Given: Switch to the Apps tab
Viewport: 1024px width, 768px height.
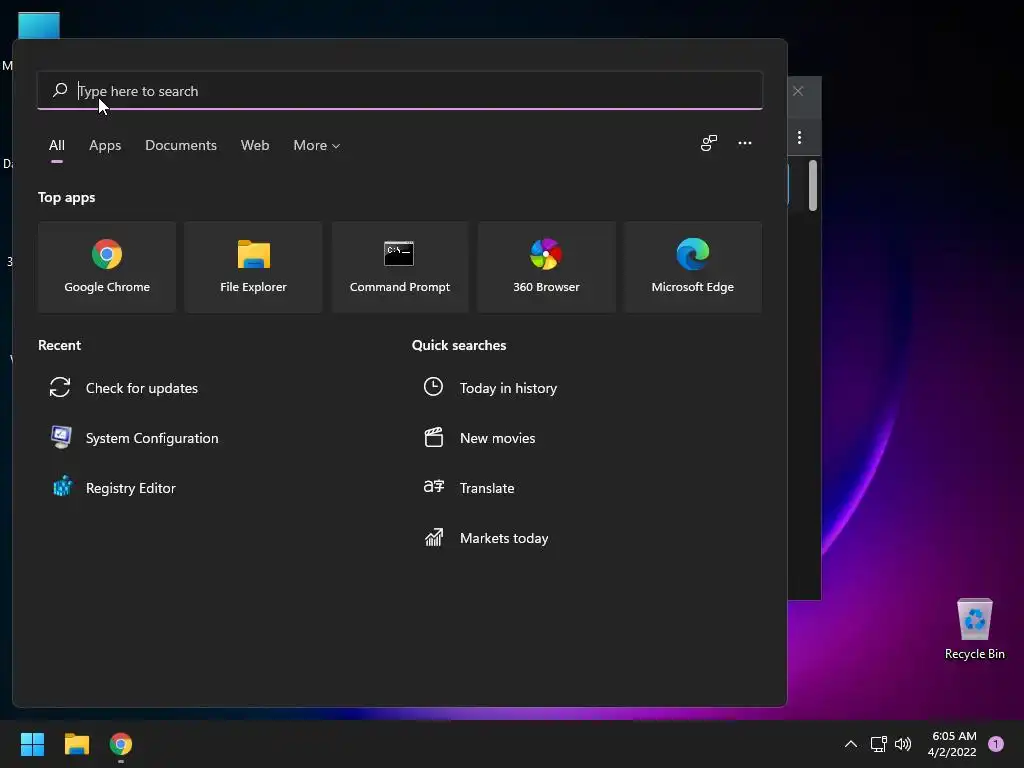Looking at the screenshot, I should tap(105, 145).
